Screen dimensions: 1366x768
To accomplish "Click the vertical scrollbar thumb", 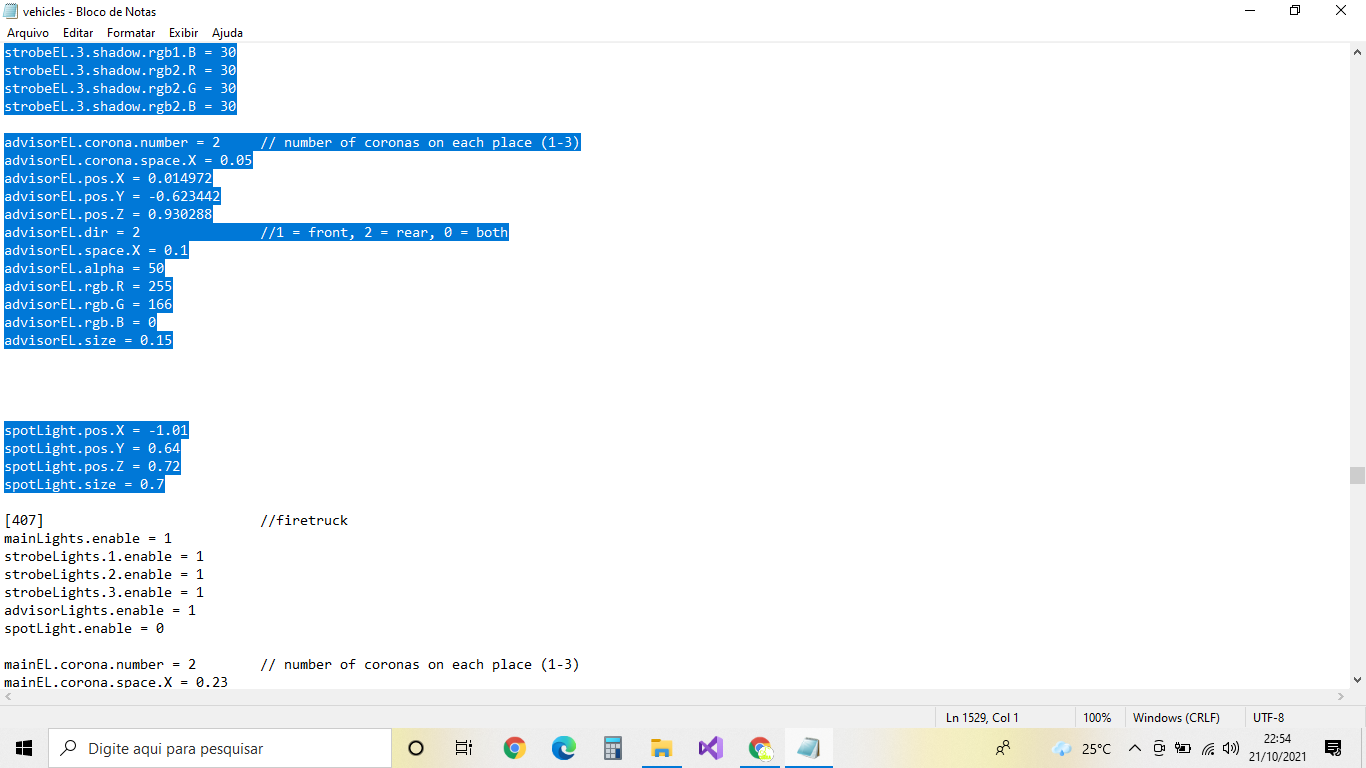I will pos(1357,475).
